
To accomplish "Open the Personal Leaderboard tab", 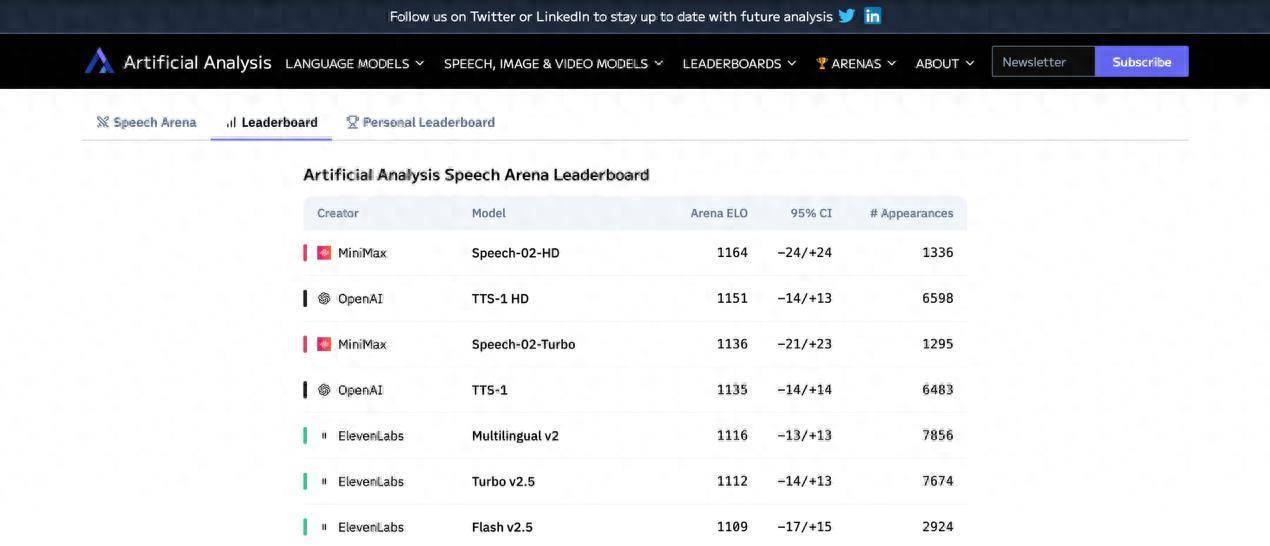I will pyautogui.click(x=420, y=122).
